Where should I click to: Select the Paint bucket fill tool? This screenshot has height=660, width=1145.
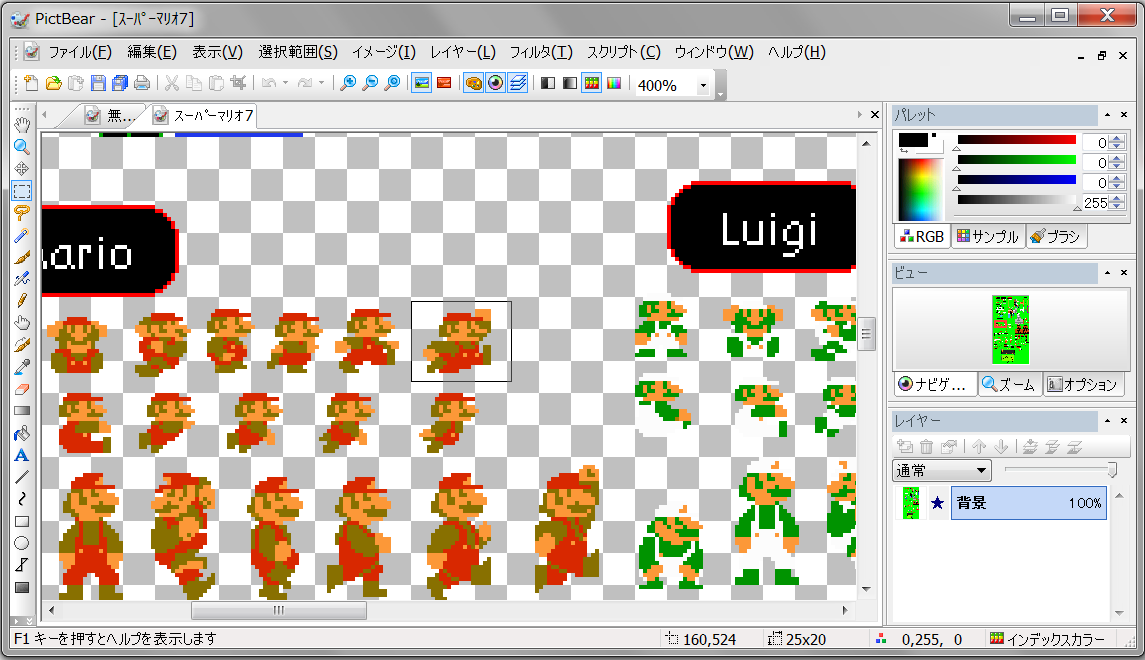pos(22,434)
